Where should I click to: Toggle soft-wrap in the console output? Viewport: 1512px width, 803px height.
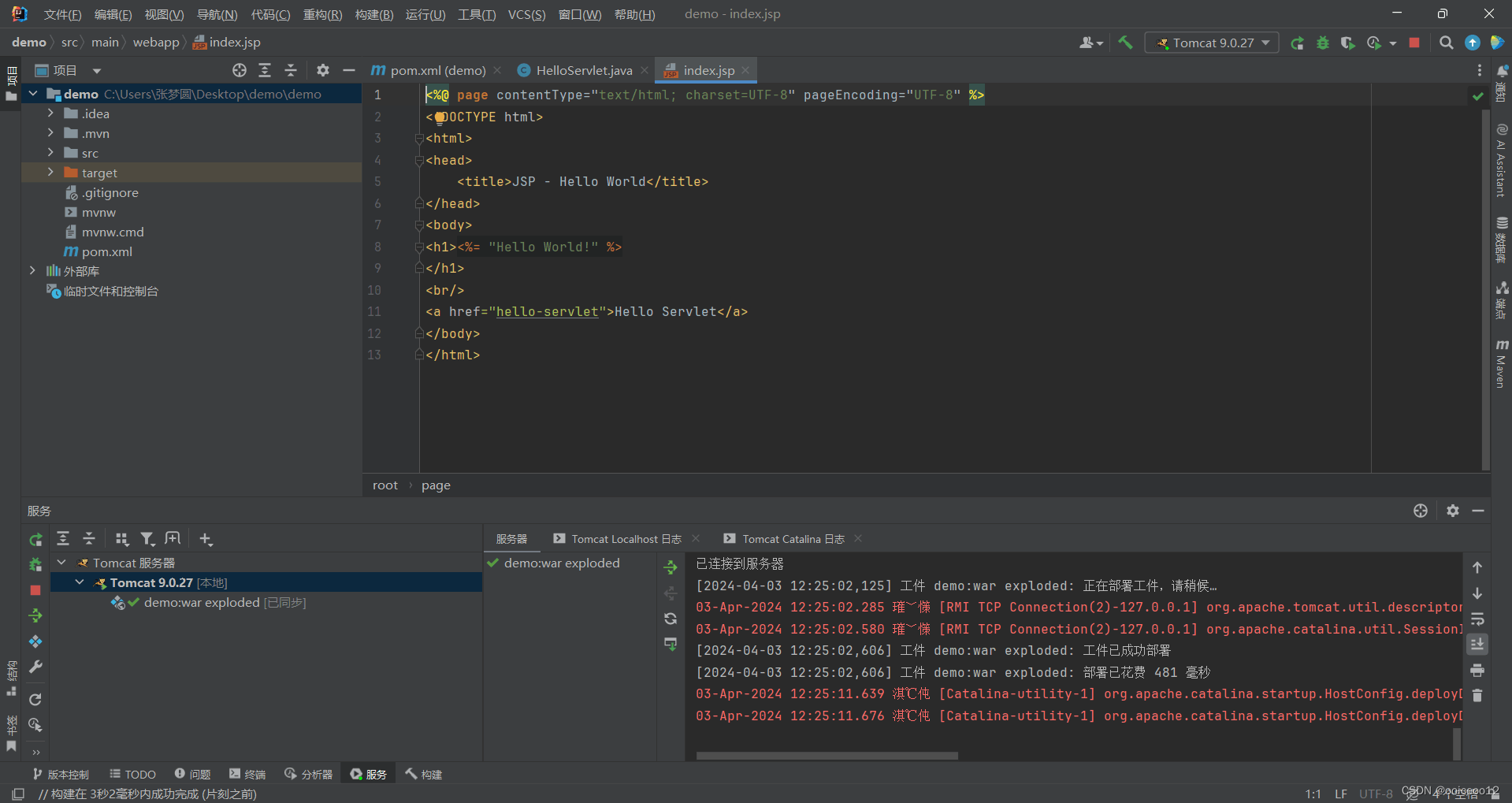click(1477, 619)
